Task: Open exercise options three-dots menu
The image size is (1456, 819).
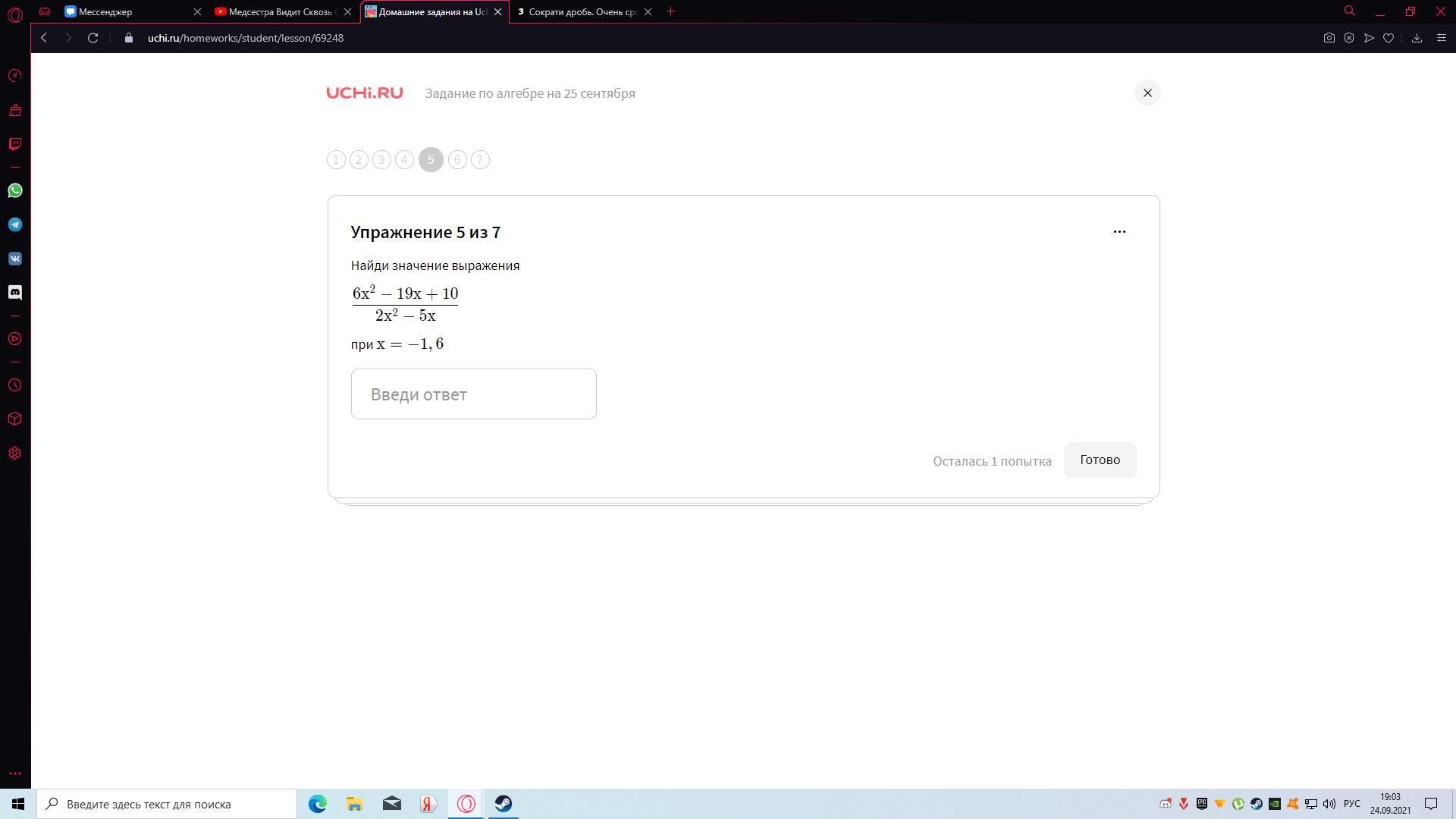Action: click(x=1119, y=232)
